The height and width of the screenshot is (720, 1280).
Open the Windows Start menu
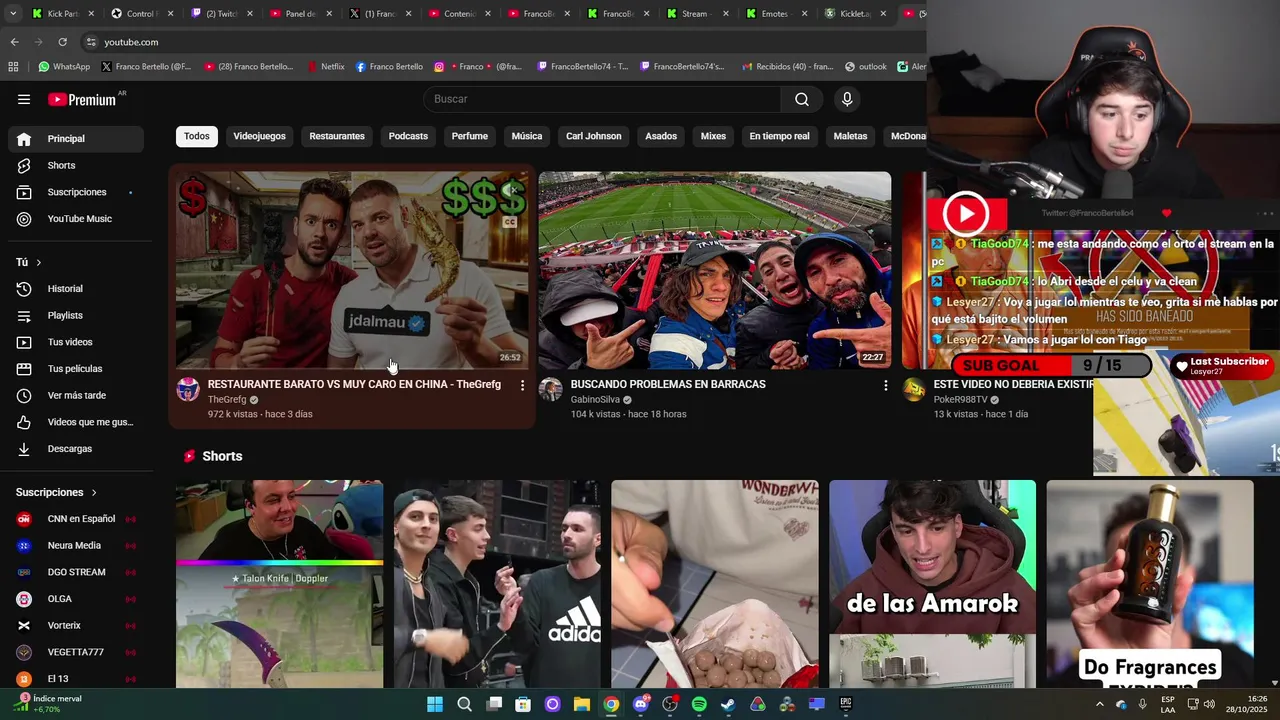point(435,704)
